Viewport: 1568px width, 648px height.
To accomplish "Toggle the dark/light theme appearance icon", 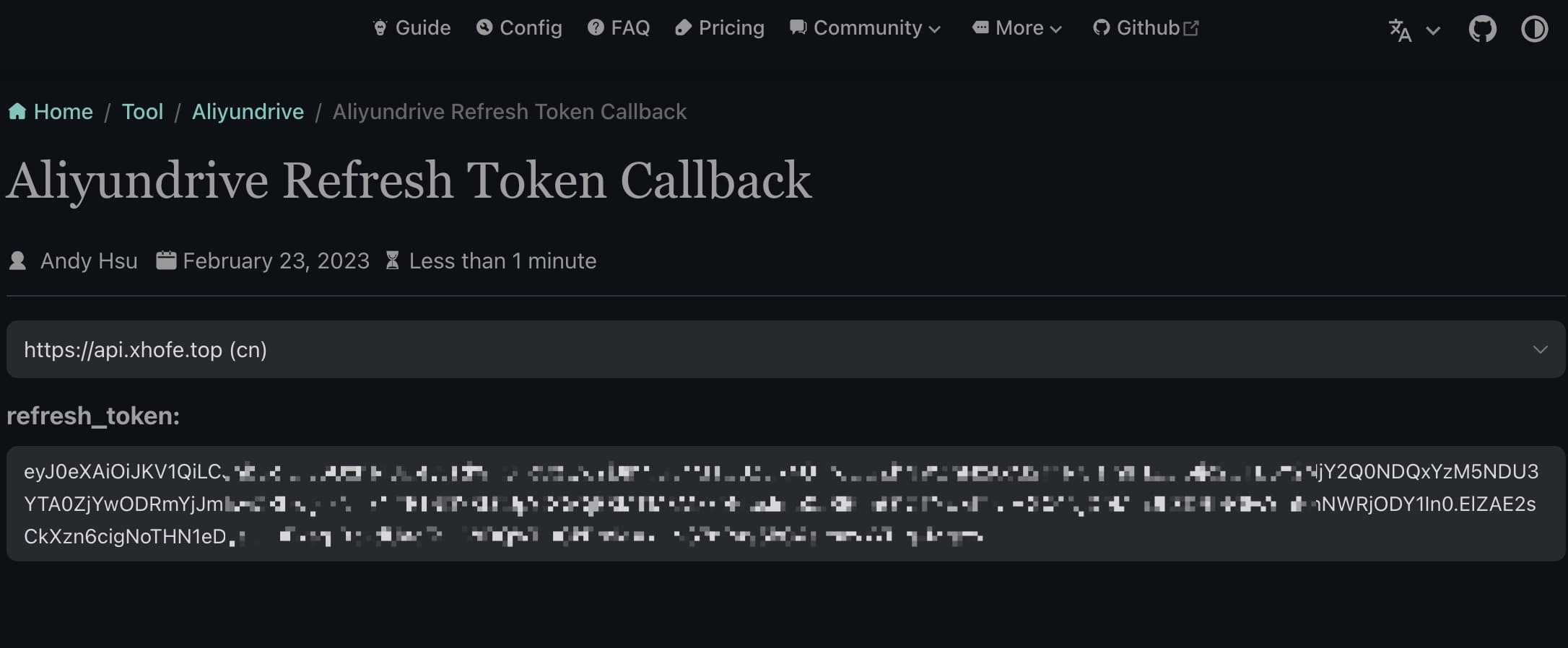I will tap(1534, 30).
